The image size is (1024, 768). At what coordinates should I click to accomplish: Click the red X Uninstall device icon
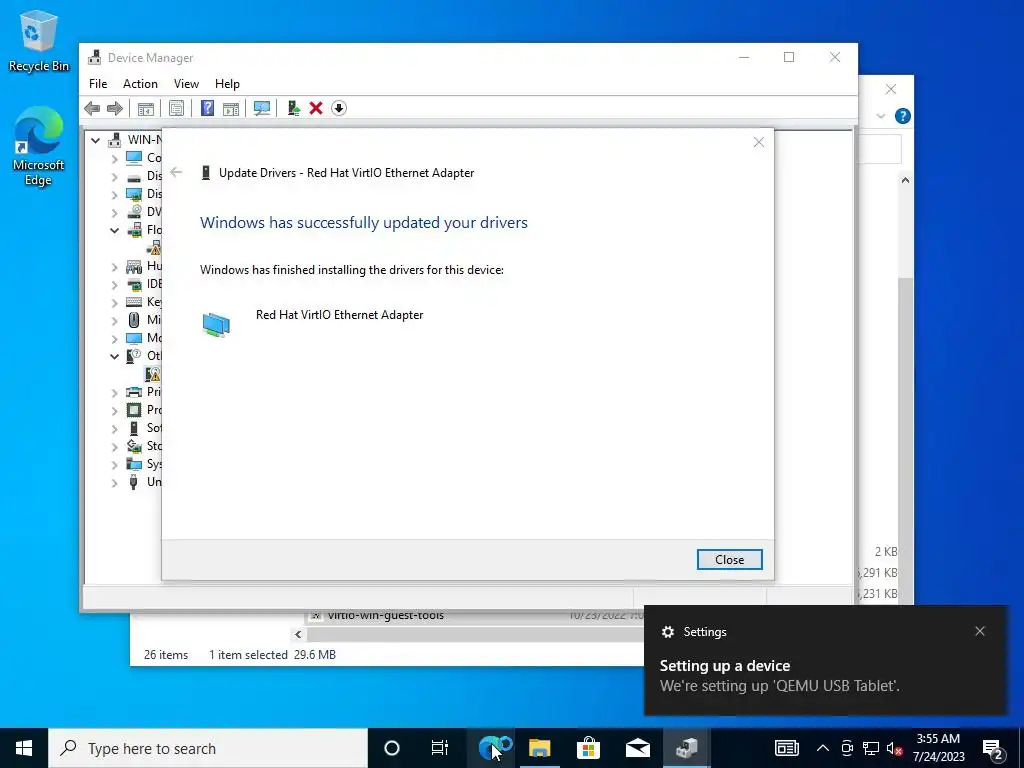coord(316,108)
